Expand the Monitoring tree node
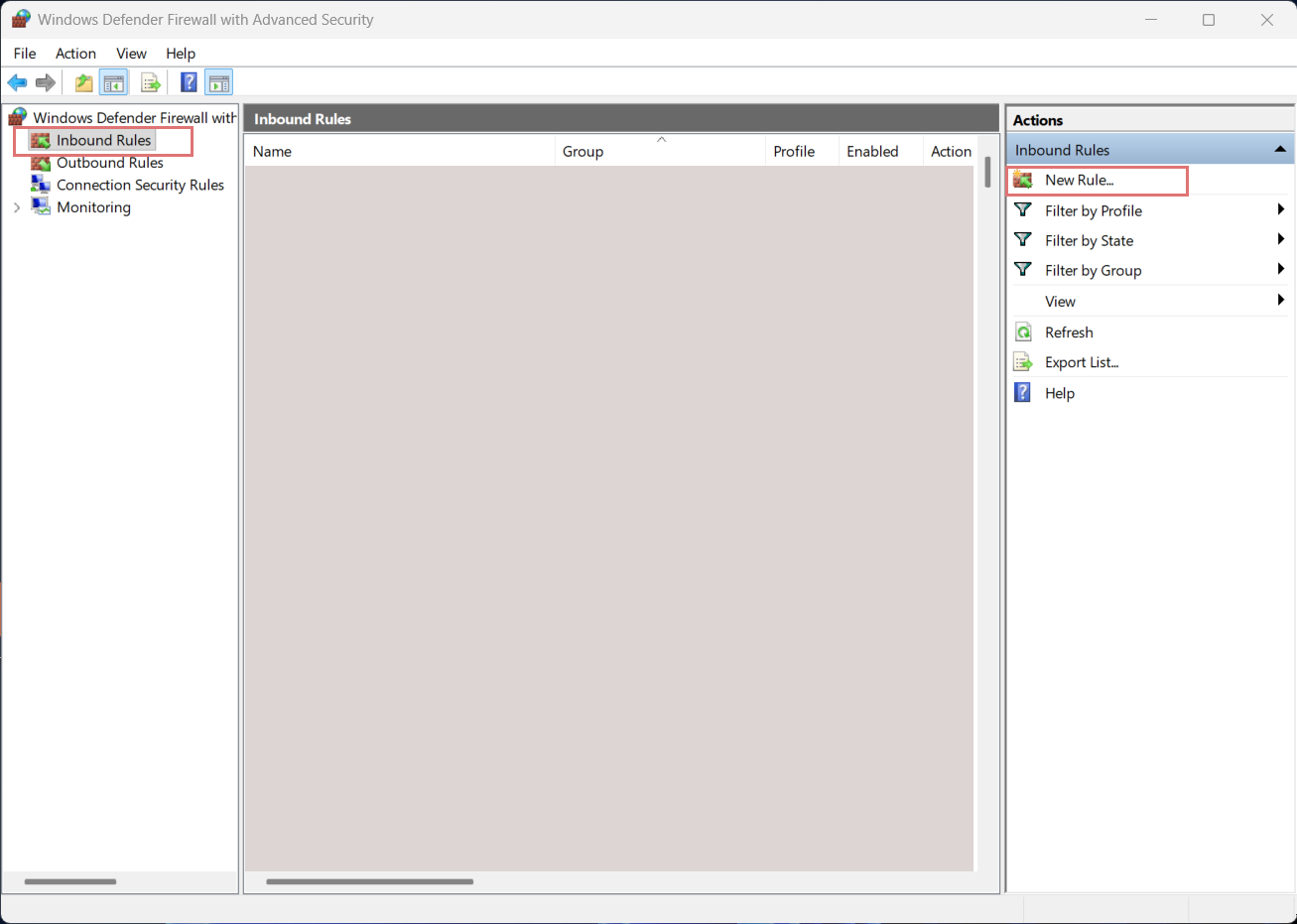Image resolution: width=1297 pixels, height=924 pixels. (x=17, y=207)
